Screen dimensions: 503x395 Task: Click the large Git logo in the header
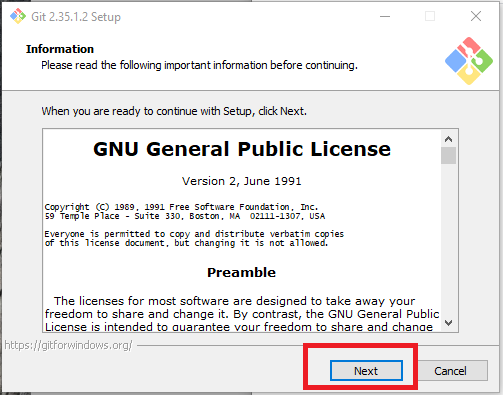[469, 61]
